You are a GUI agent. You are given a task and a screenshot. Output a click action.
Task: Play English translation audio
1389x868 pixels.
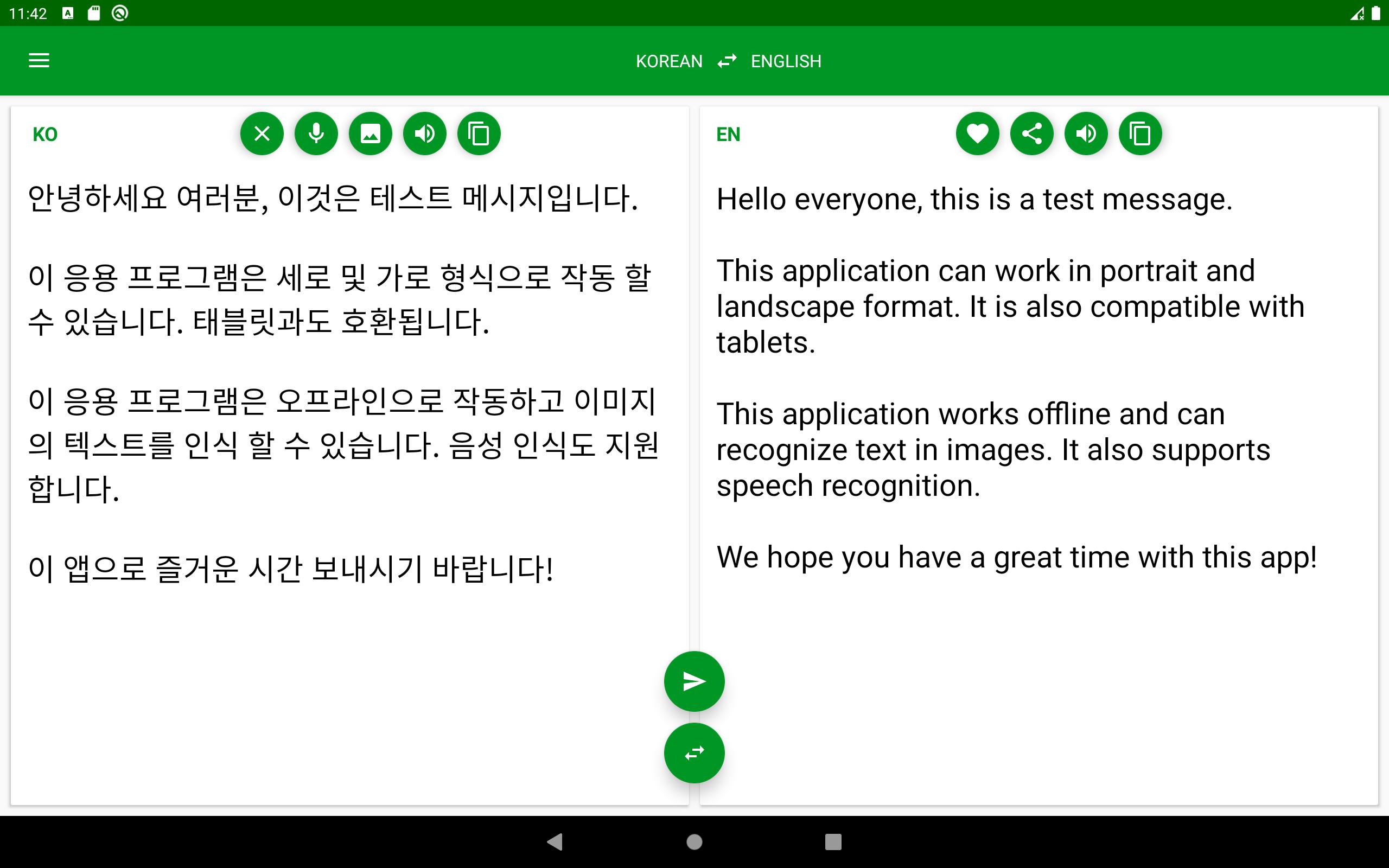(x=1086, y=134)
